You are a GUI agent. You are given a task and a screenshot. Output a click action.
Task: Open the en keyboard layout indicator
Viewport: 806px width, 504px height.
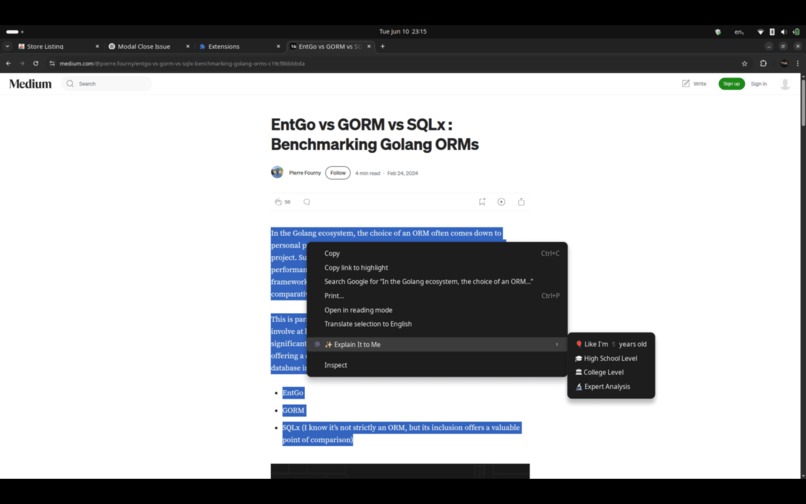point(739,32)
